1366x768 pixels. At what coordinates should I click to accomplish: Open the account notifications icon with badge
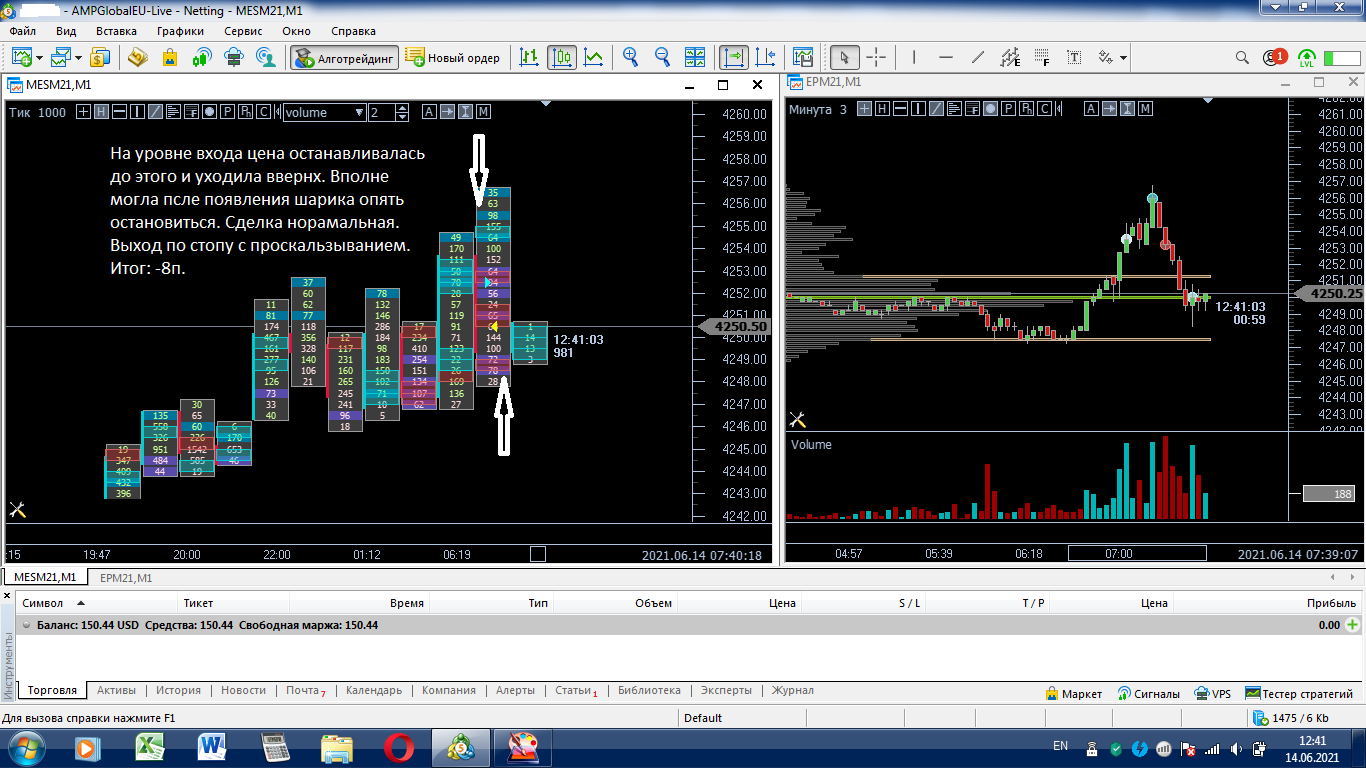1274,58
